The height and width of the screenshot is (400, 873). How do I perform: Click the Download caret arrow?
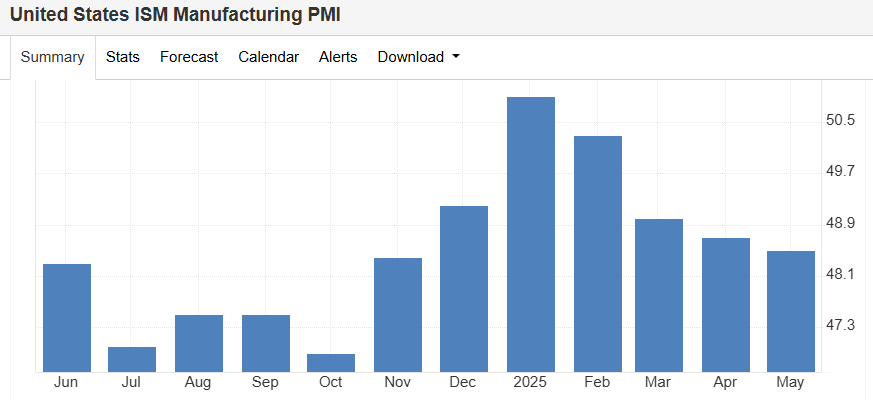pos(457,57)
